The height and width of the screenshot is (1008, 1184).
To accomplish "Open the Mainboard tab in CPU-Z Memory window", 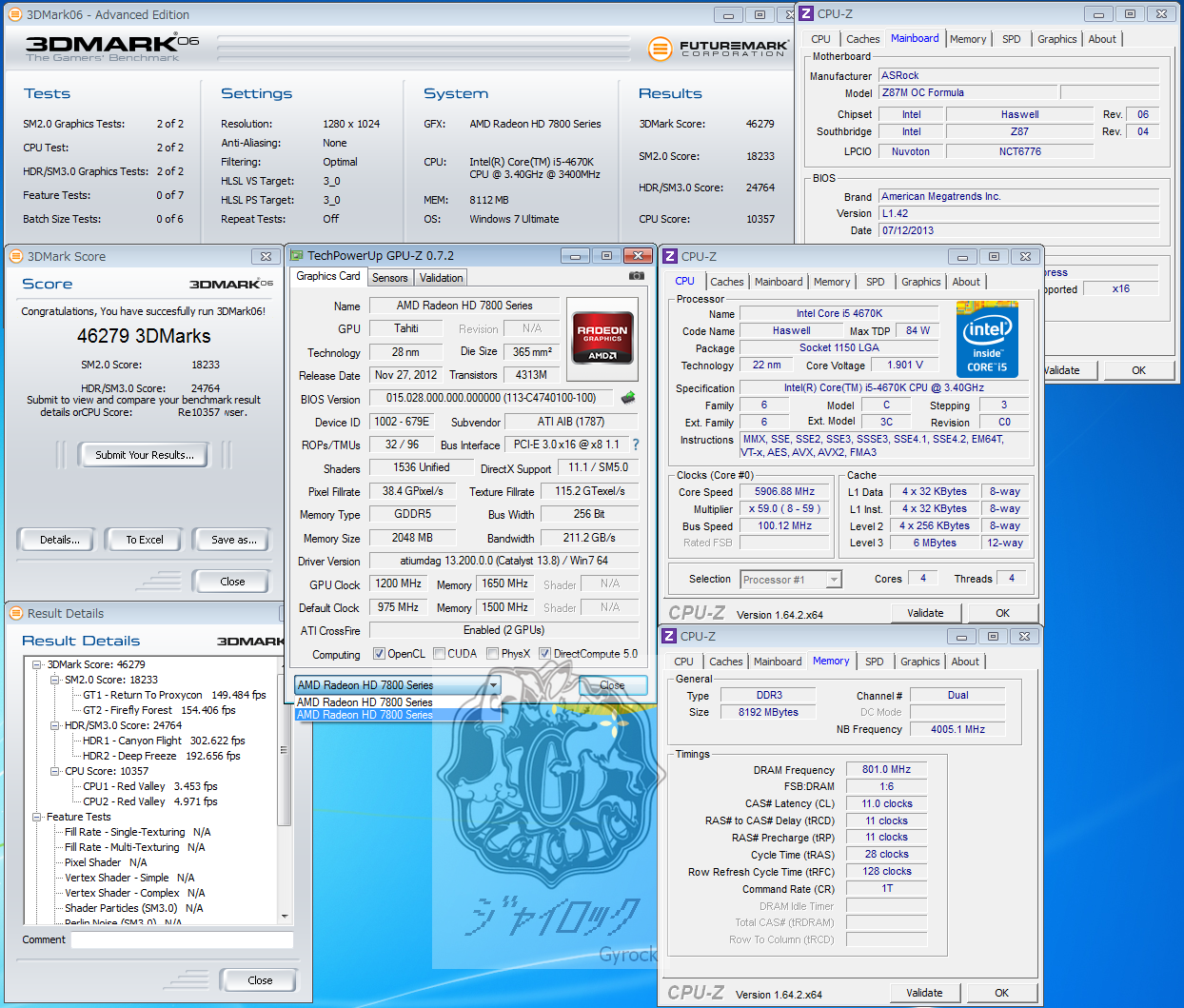I will pyautogui.click(x=778, y=662).
